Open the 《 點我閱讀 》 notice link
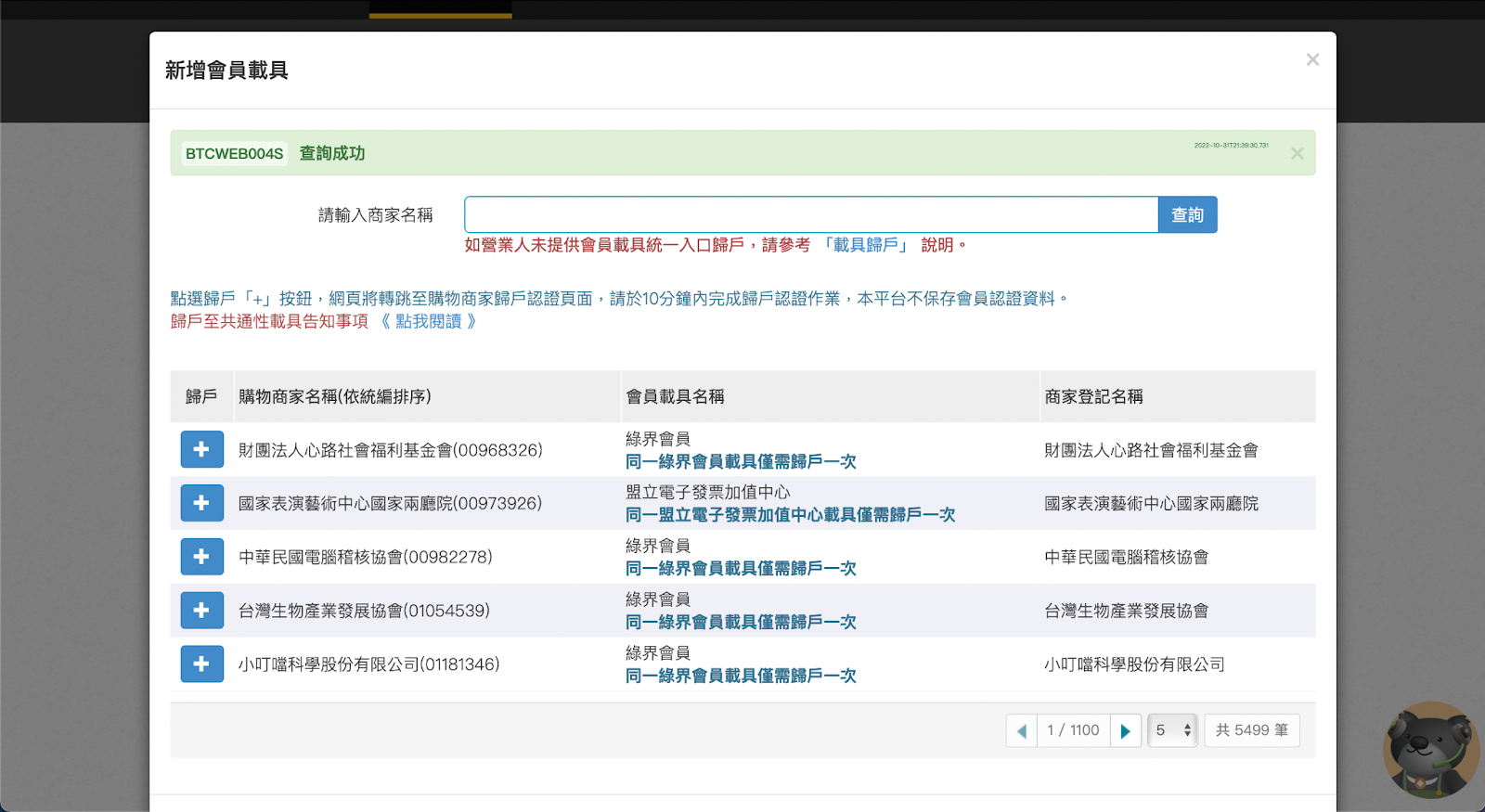This screenshot has width=1485, height=812. point(429,321)
